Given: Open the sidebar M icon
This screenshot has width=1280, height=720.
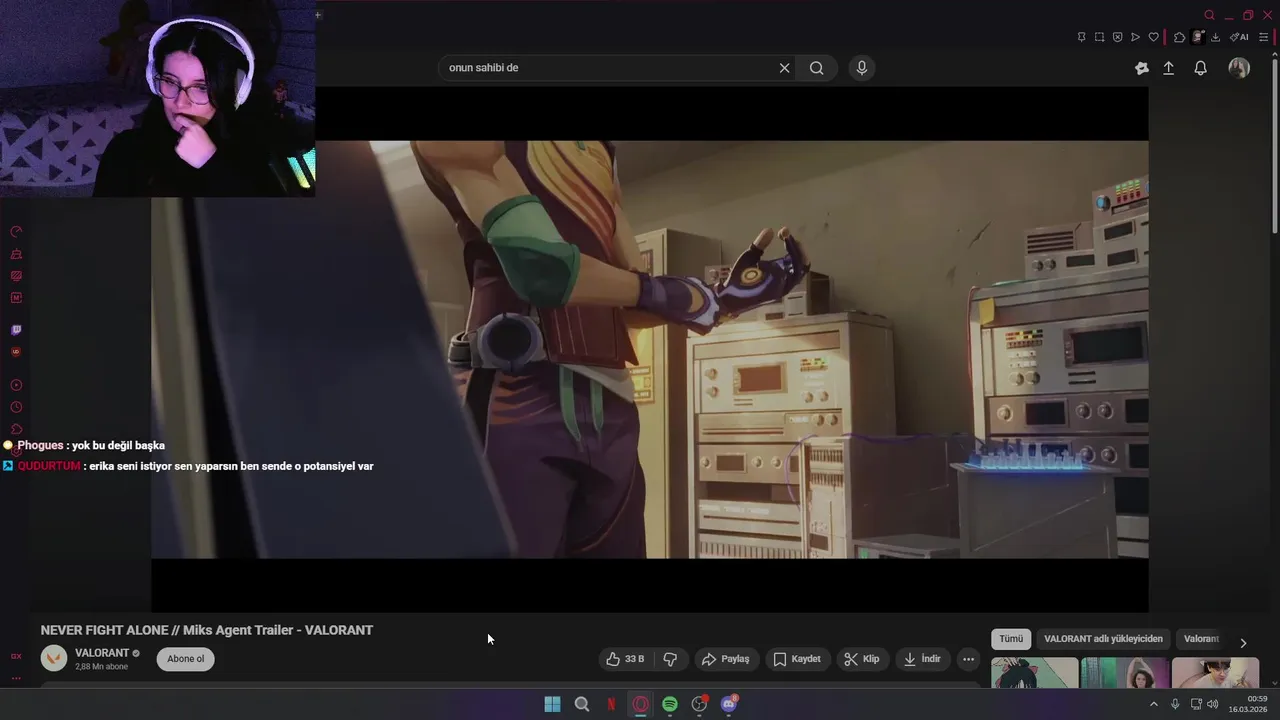Looking at the screenshot, I should (x=16, y=298).
